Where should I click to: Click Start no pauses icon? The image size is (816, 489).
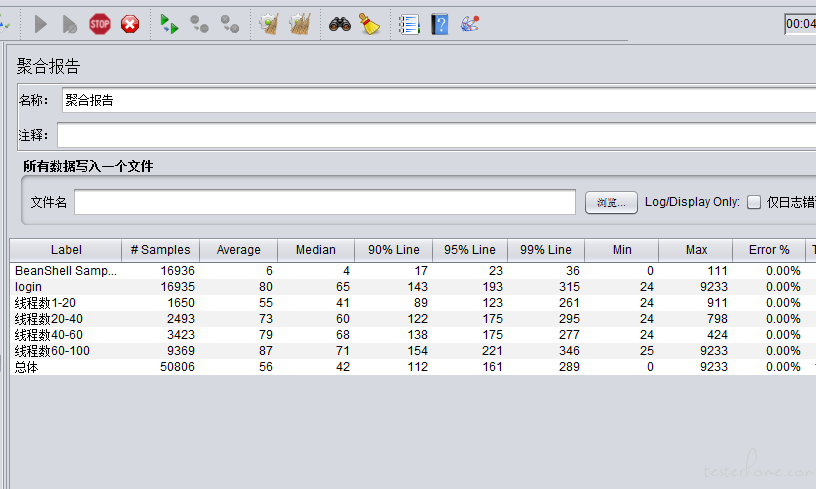(70, 24)
